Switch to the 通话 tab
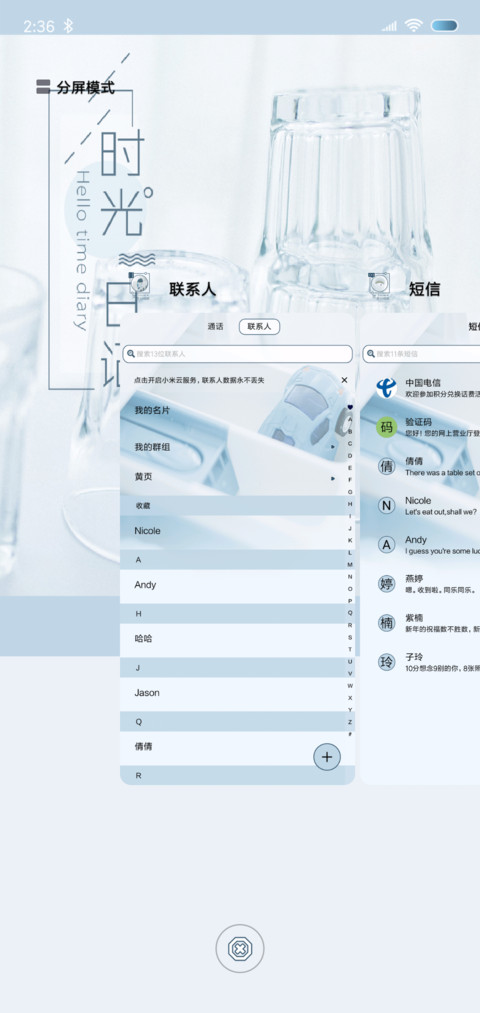480x1013 pixels. [215, 327]
